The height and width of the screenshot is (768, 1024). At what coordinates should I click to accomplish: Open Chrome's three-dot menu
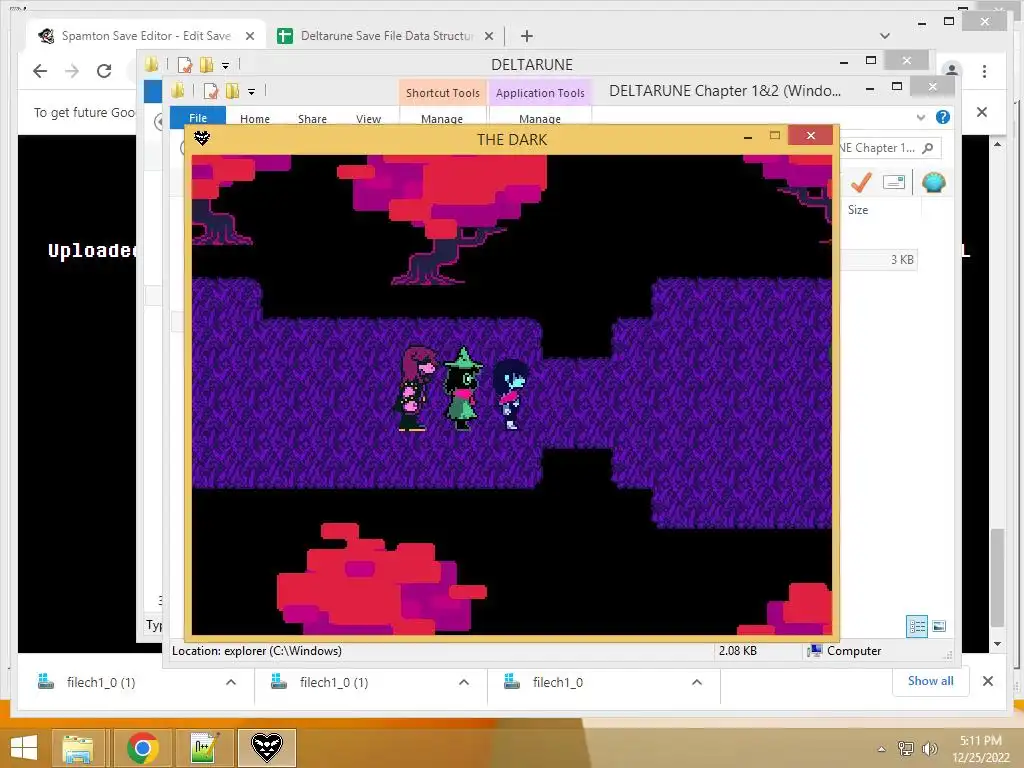coord(984,71)
